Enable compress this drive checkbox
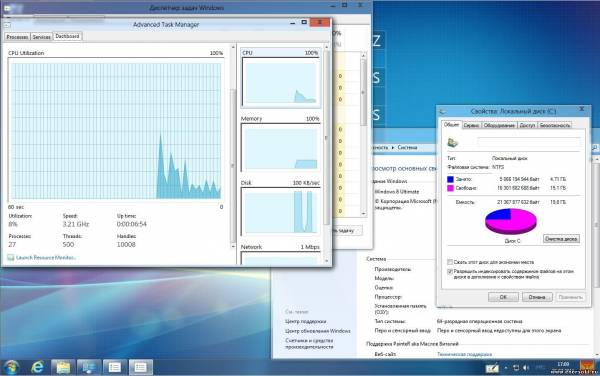600x376 pixels. click(450, 262)
